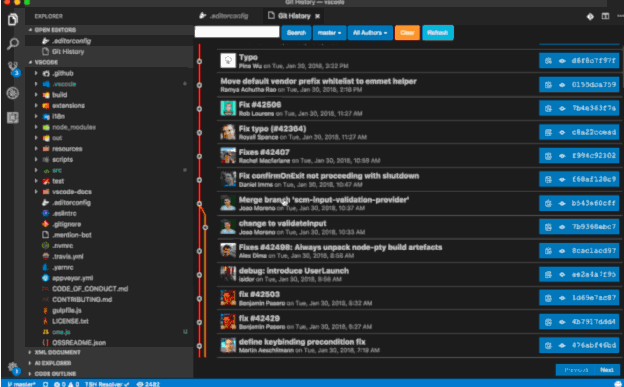The height and width of the screenshot is (387, 624).
Task: Click the blue Search button
Action: coord(296,33)
